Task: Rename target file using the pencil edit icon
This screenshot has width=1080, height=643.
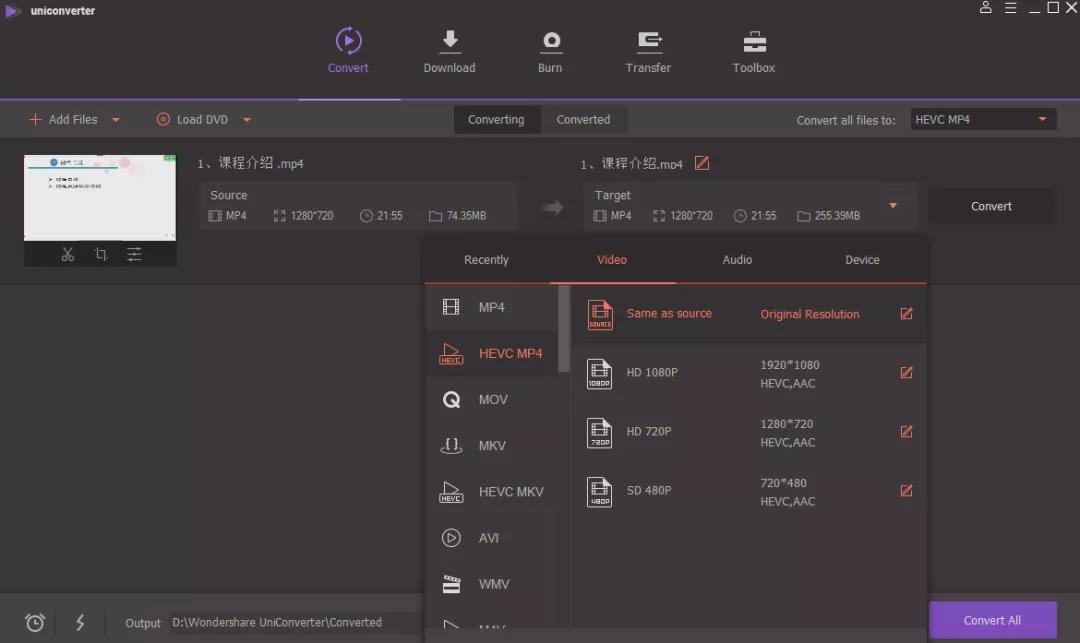Action: [x=701, y=162]
